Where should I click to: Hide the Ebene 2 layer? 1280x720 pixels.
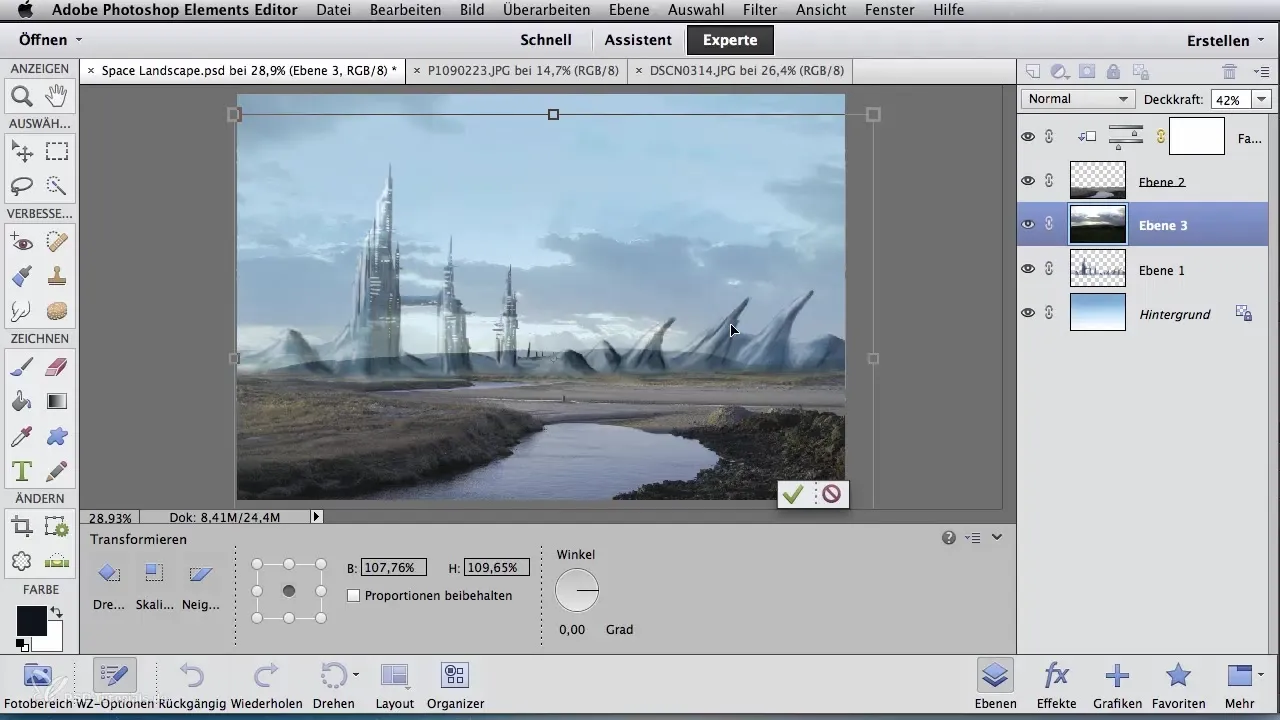tap(1028, 181)
